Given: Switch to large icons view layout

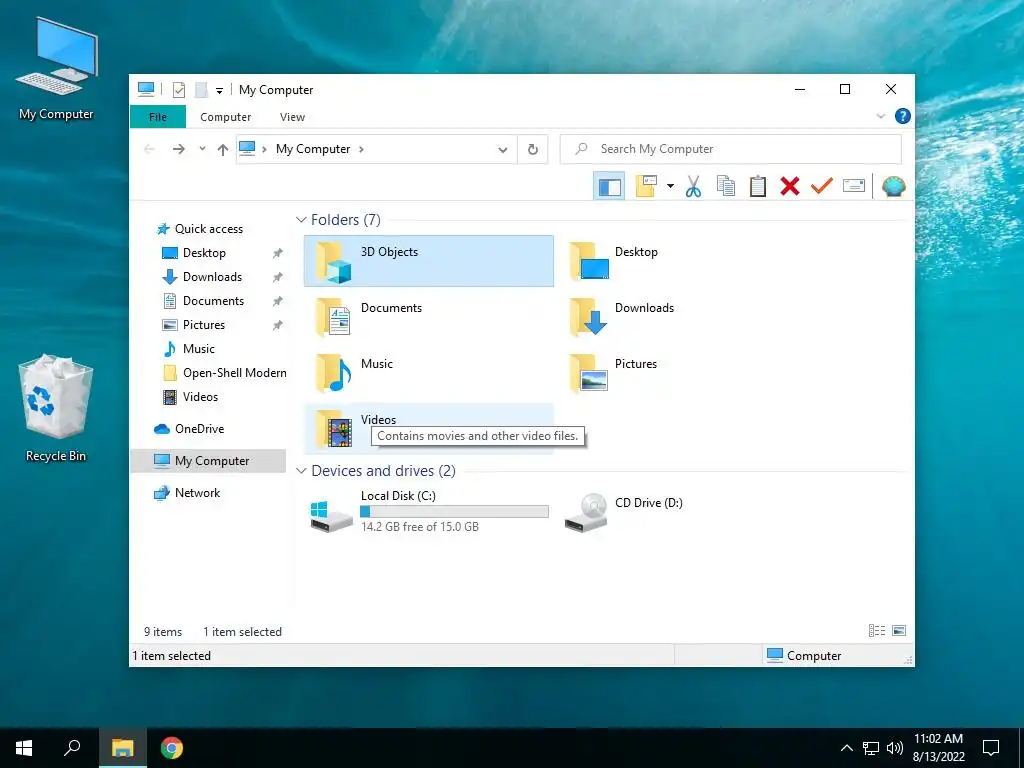Looking at the screenshot, I should 899,630.
